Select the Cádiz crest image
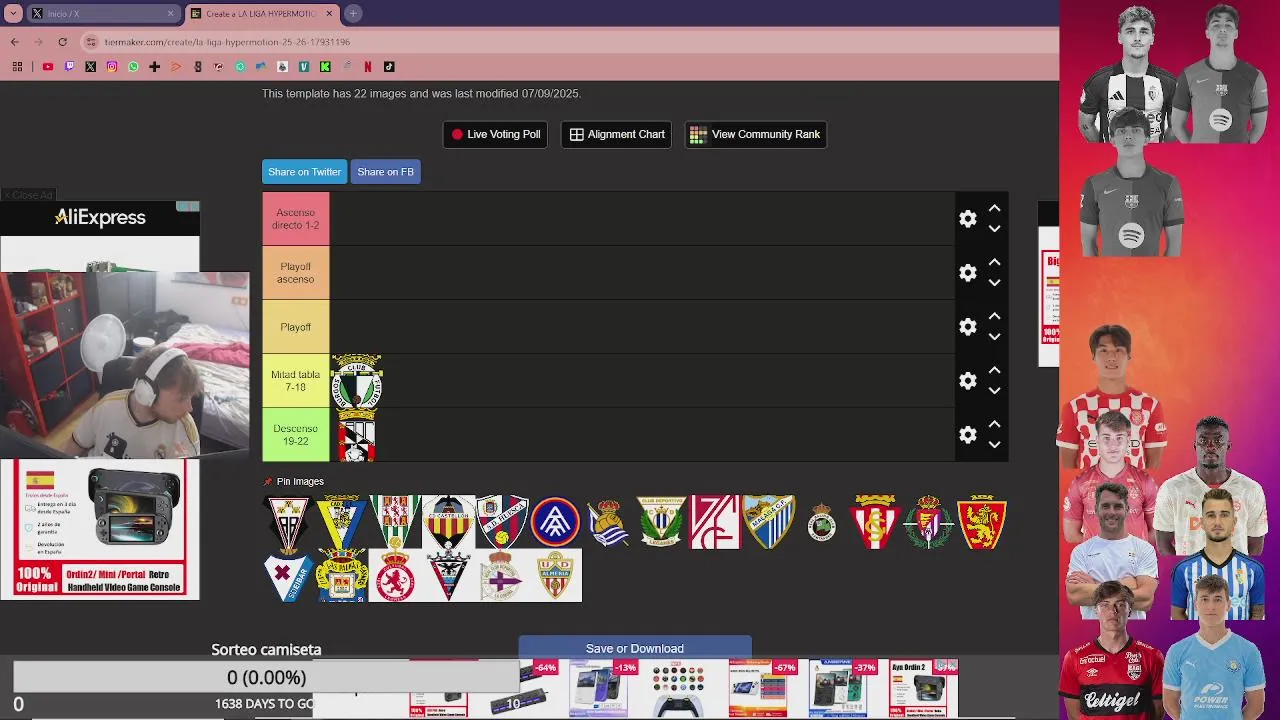The height and width of the screenshot is (720, 1280). [x=341, y=522]
